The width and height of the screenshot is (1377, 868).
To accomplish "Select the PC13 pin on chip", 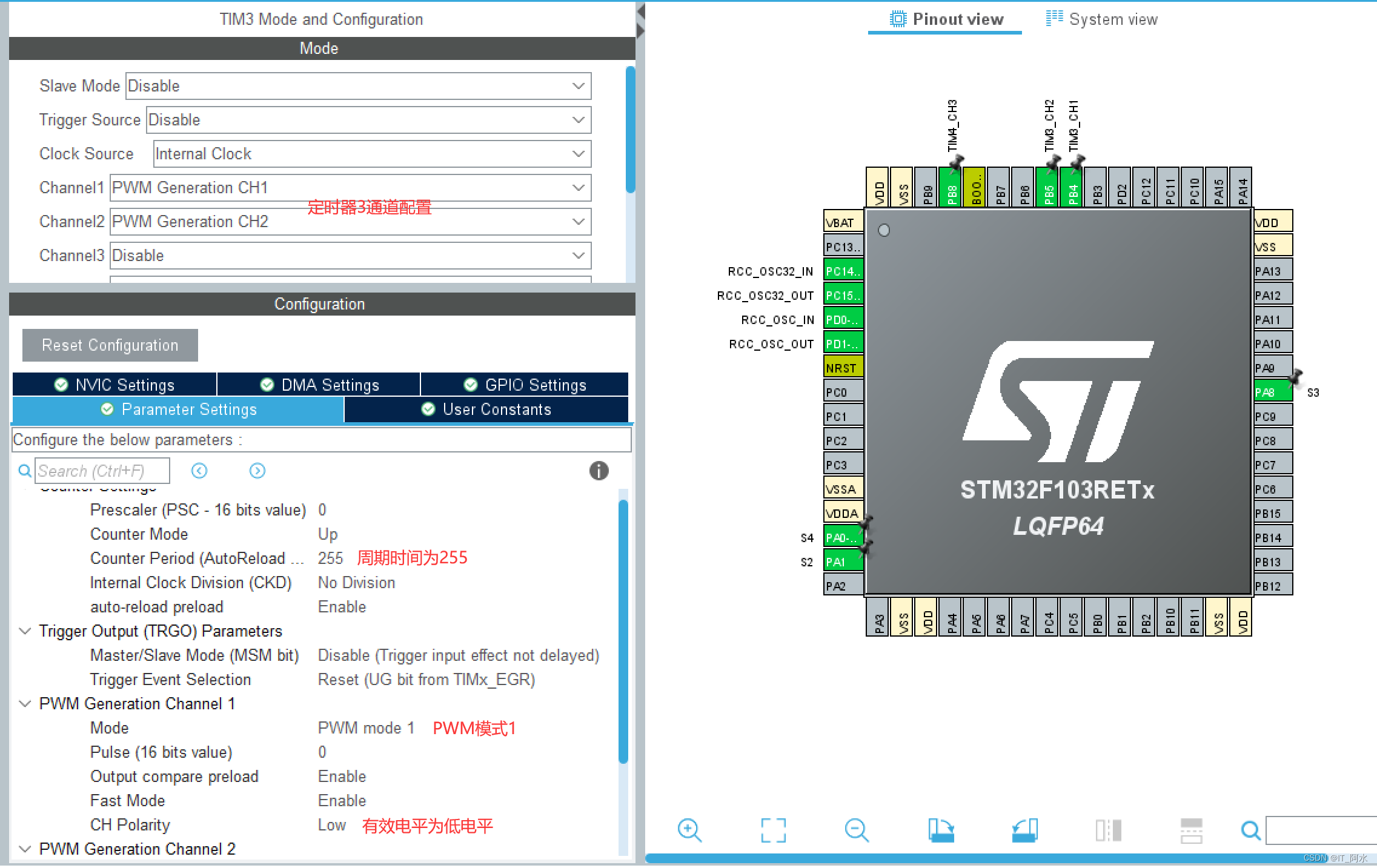I will point(844,247).
